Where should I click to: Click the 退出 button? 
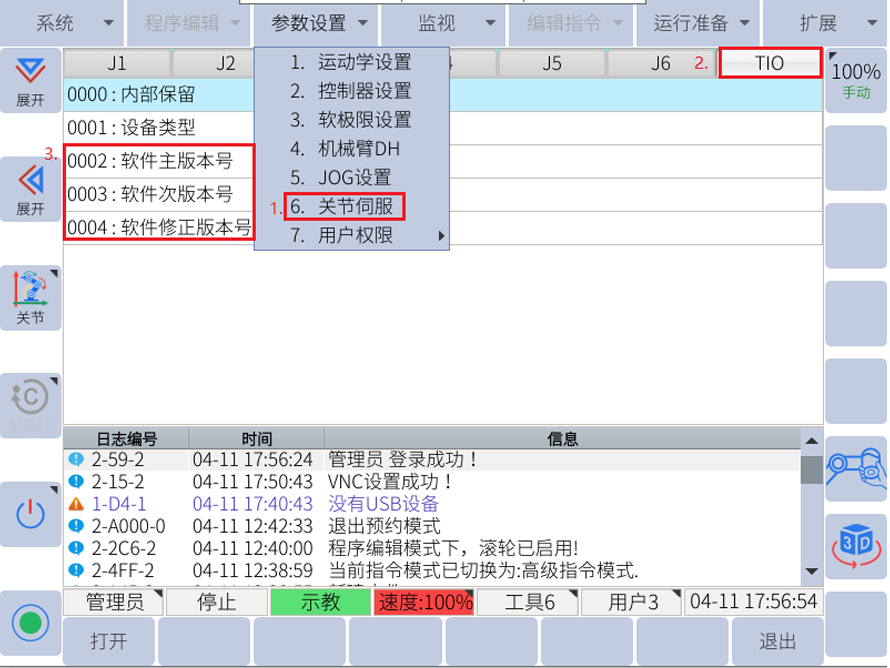click(777, 641)
